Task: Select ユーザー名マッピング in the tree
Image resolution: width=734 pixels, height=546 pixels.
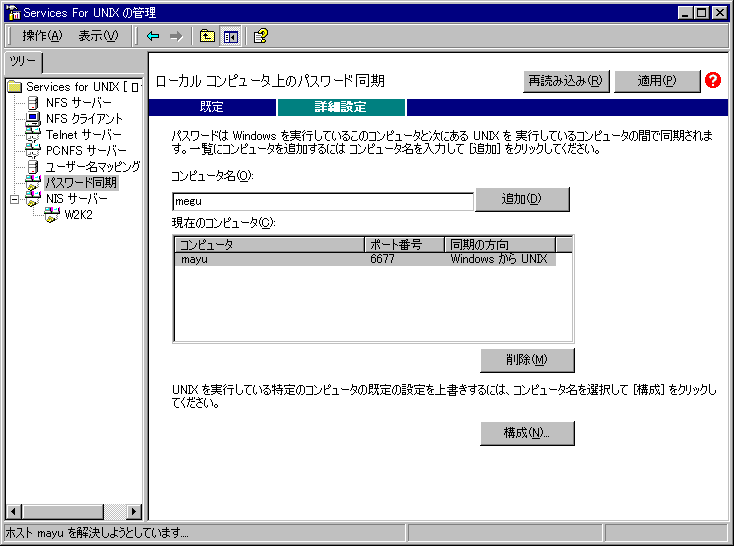Action: [x=93, y=167]
